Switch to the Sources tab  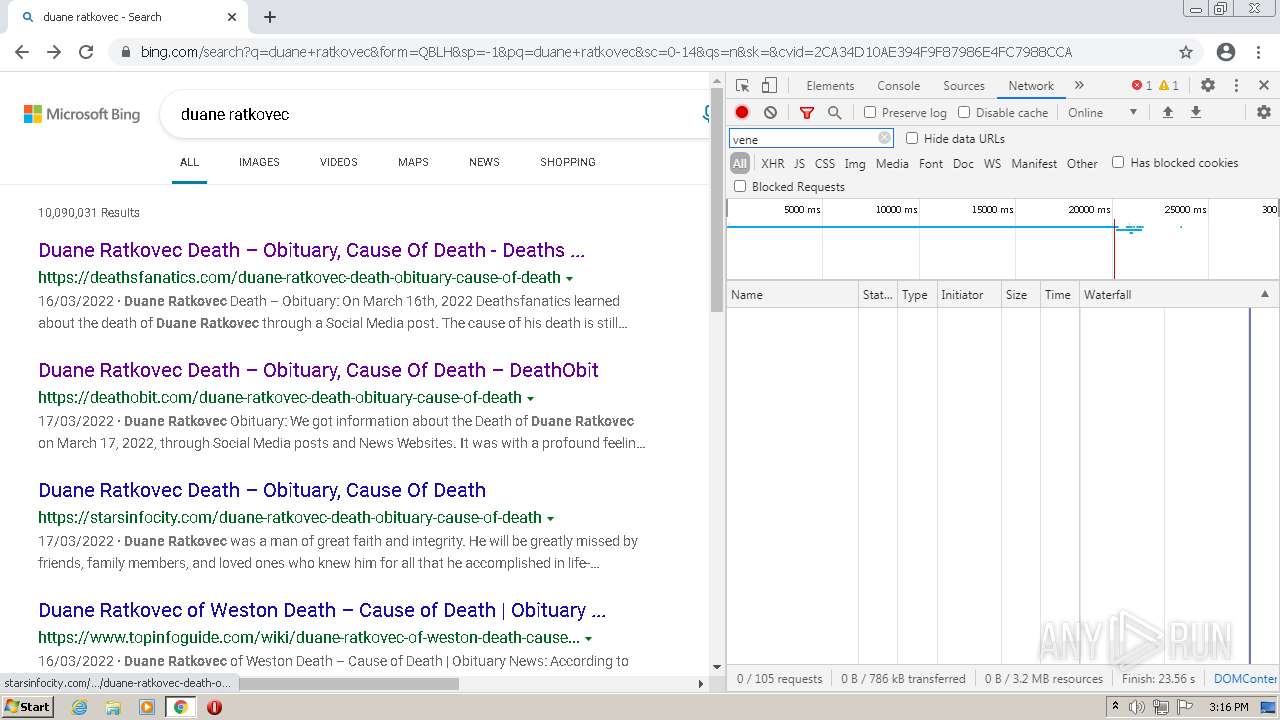tap(964, 86)
